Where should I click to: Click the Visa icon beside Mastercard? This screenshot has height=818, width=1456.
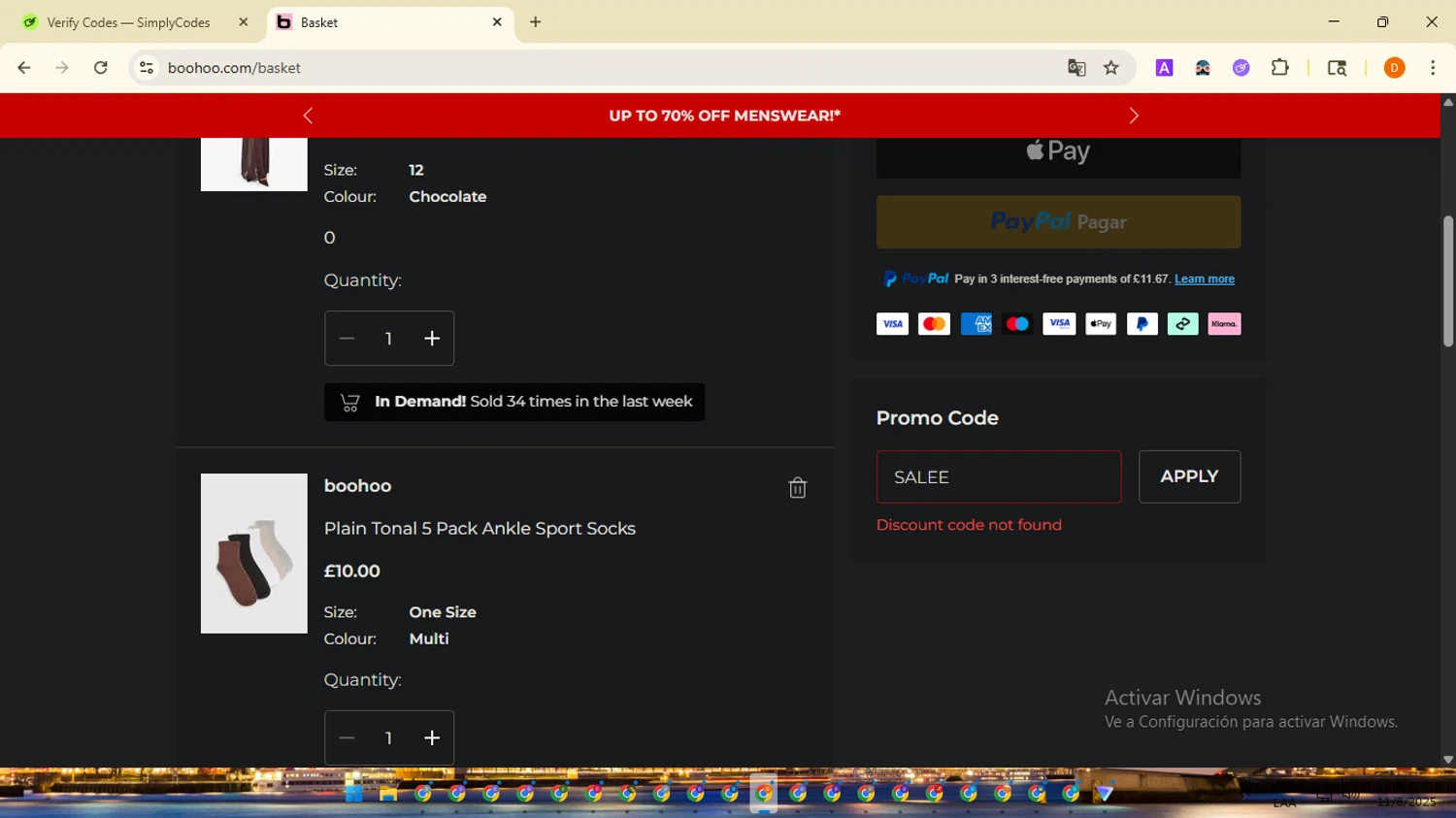[x=892, y=324]
